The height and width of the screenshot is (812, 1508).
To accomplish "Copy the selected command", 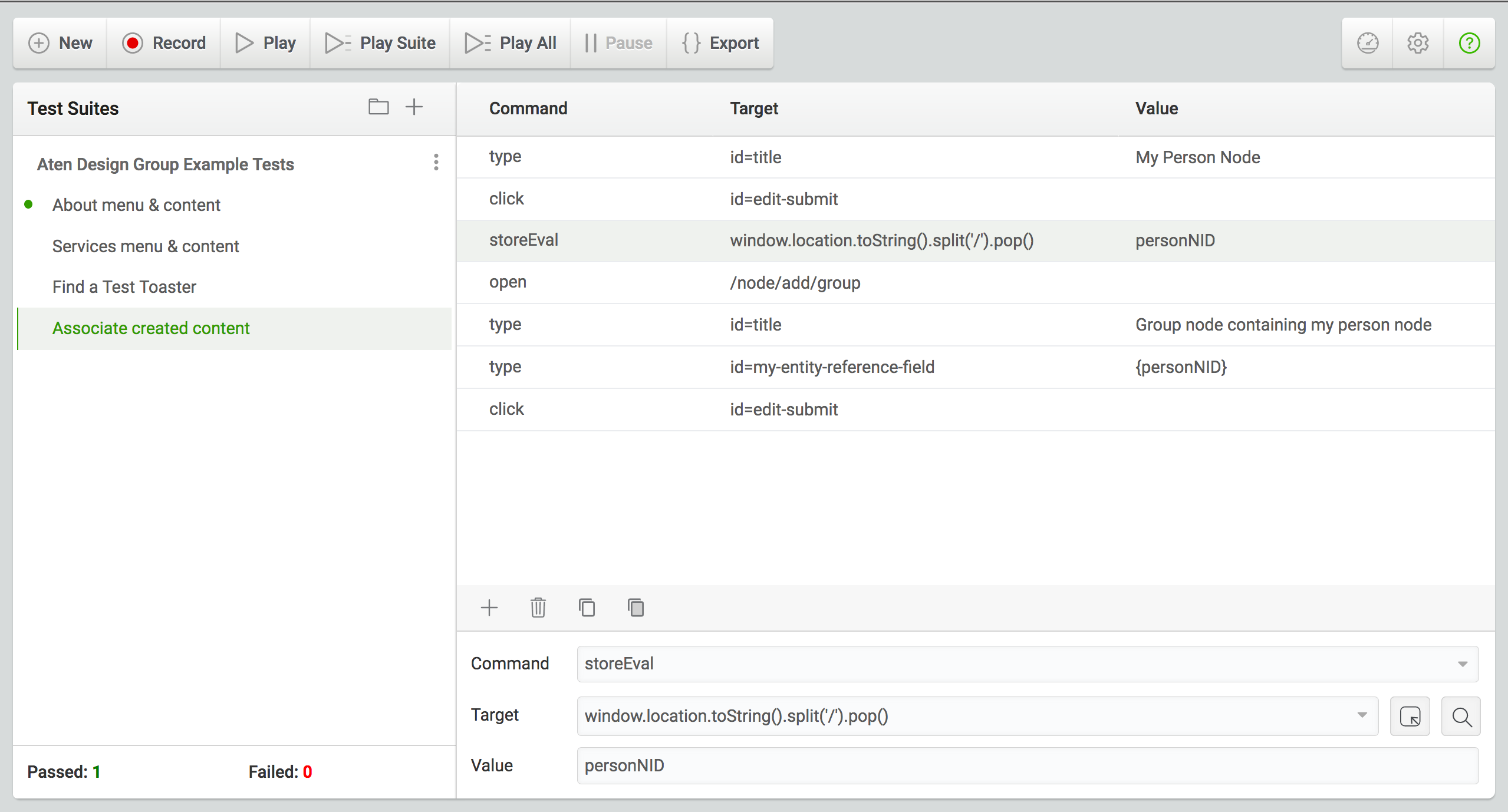I will coord(587,608).
